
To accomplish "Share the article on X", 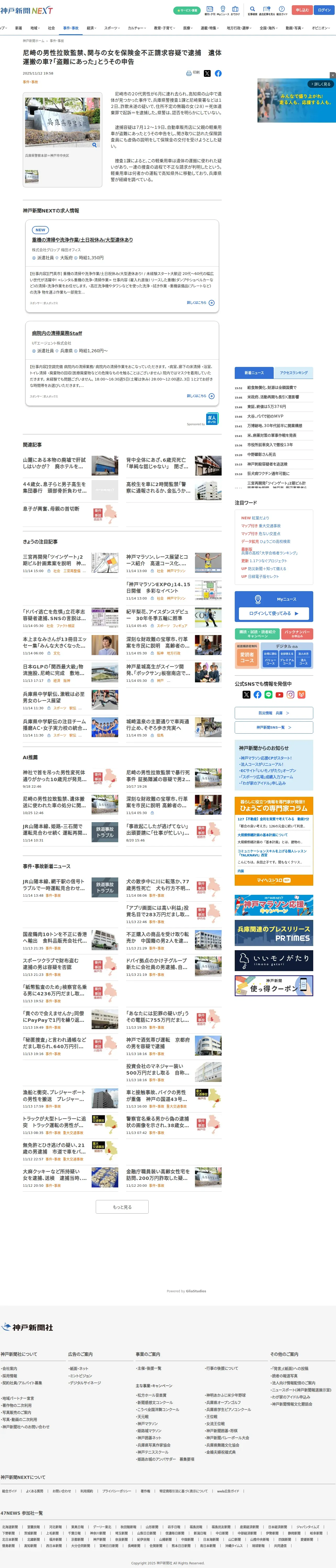I will (x=207, y=73).
